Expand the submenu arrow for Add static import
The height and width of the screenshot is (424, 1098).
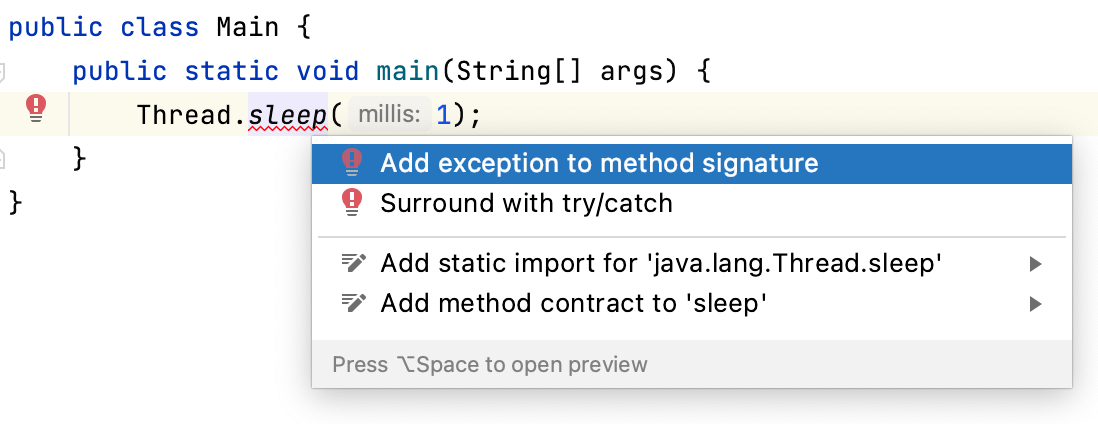pyautogui.click(x=1036, y=264)
